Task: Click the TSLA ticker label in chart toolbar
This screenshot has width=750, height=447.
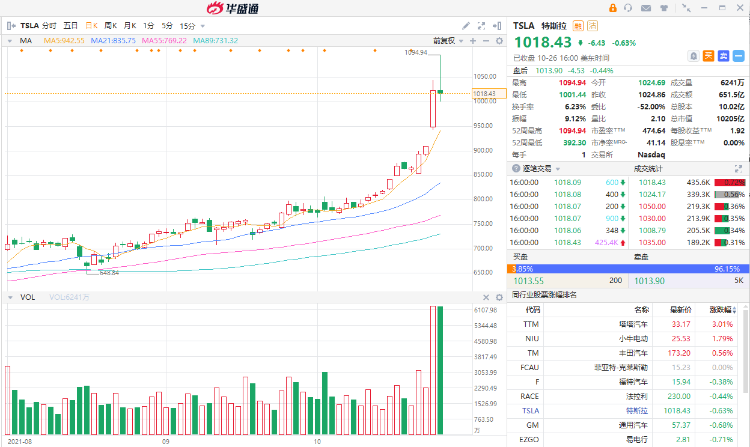Action: 29,26
